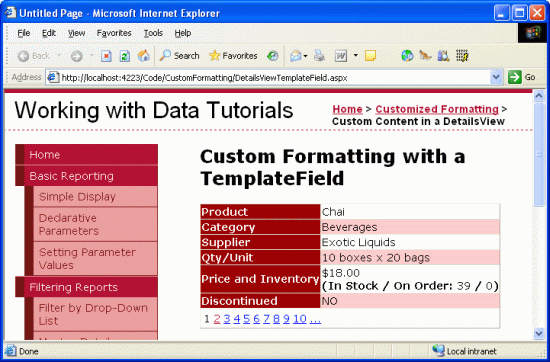Click the Back navigation button

[x=34, y=56]
